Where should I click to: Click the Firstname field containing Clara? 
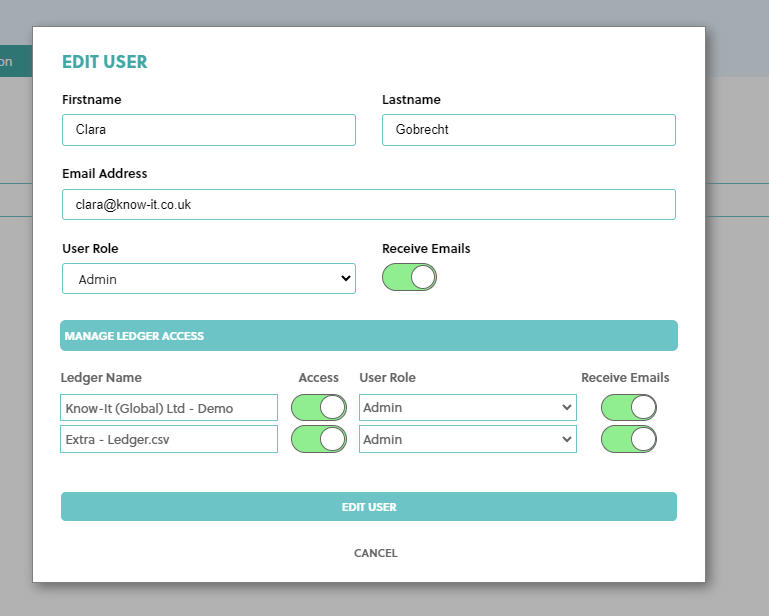coord(209,130)
